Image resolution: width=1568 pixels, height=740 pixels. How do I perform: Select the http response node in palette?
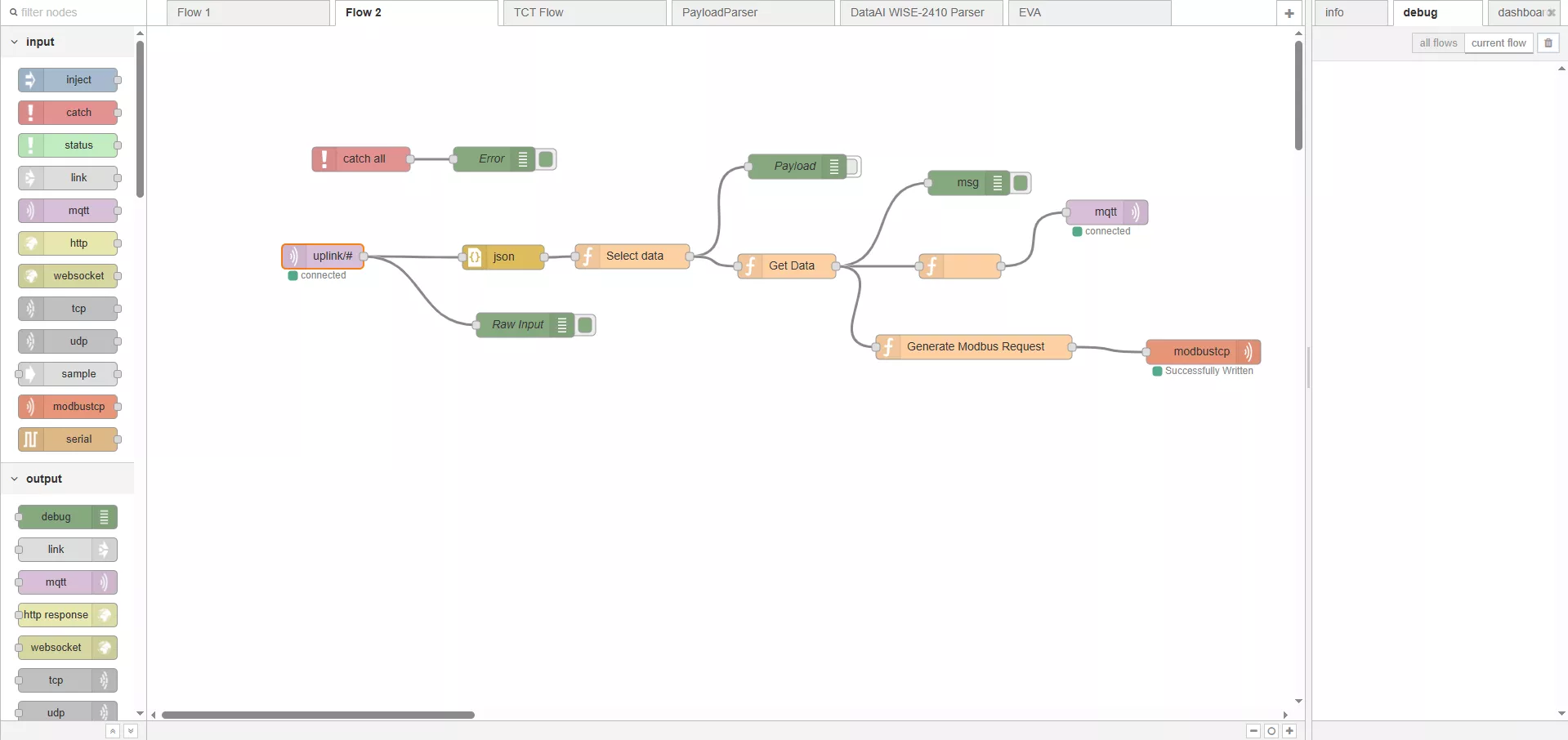tap(68, 615)
